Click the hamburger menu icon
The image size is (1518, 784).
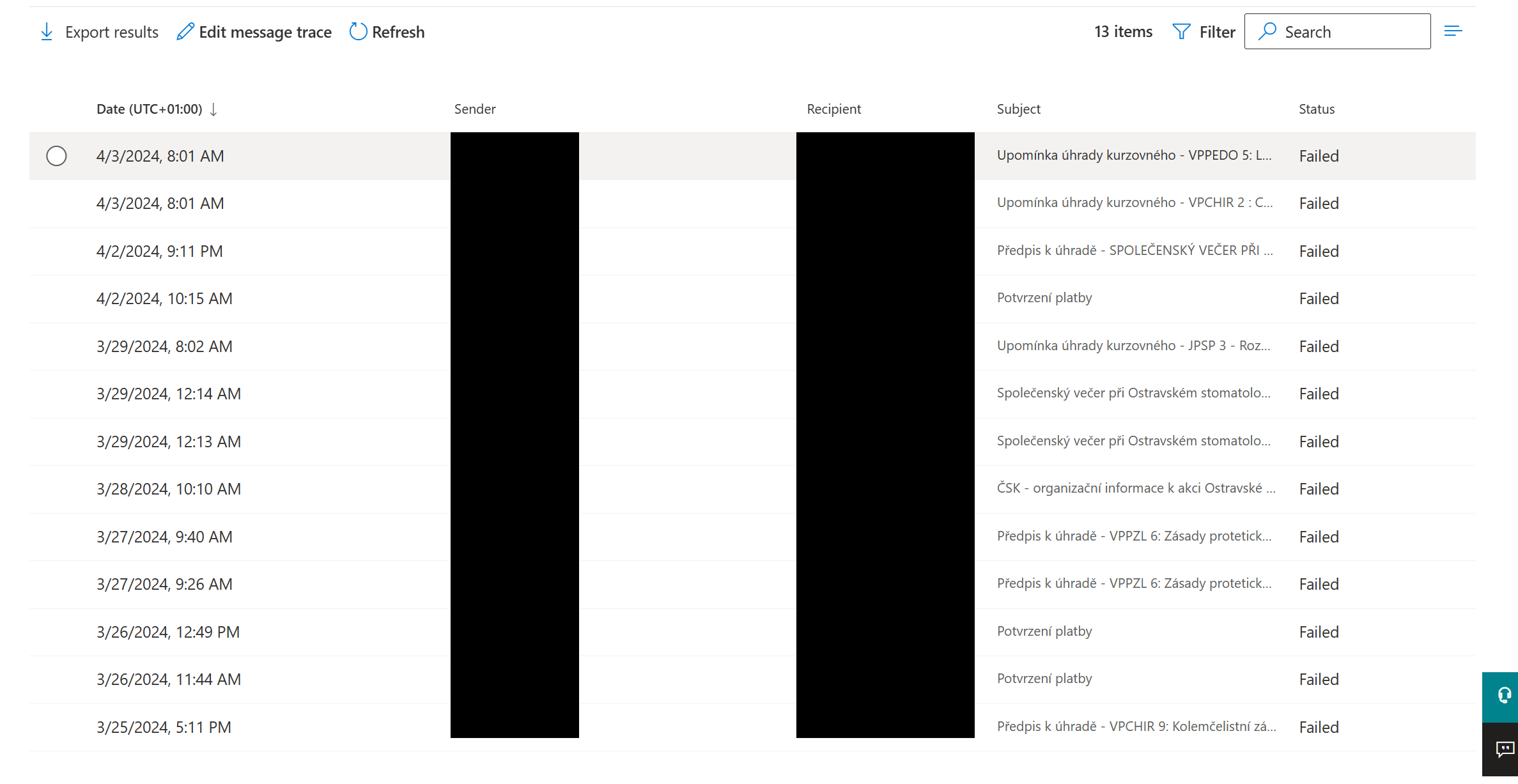point(1453,31)
